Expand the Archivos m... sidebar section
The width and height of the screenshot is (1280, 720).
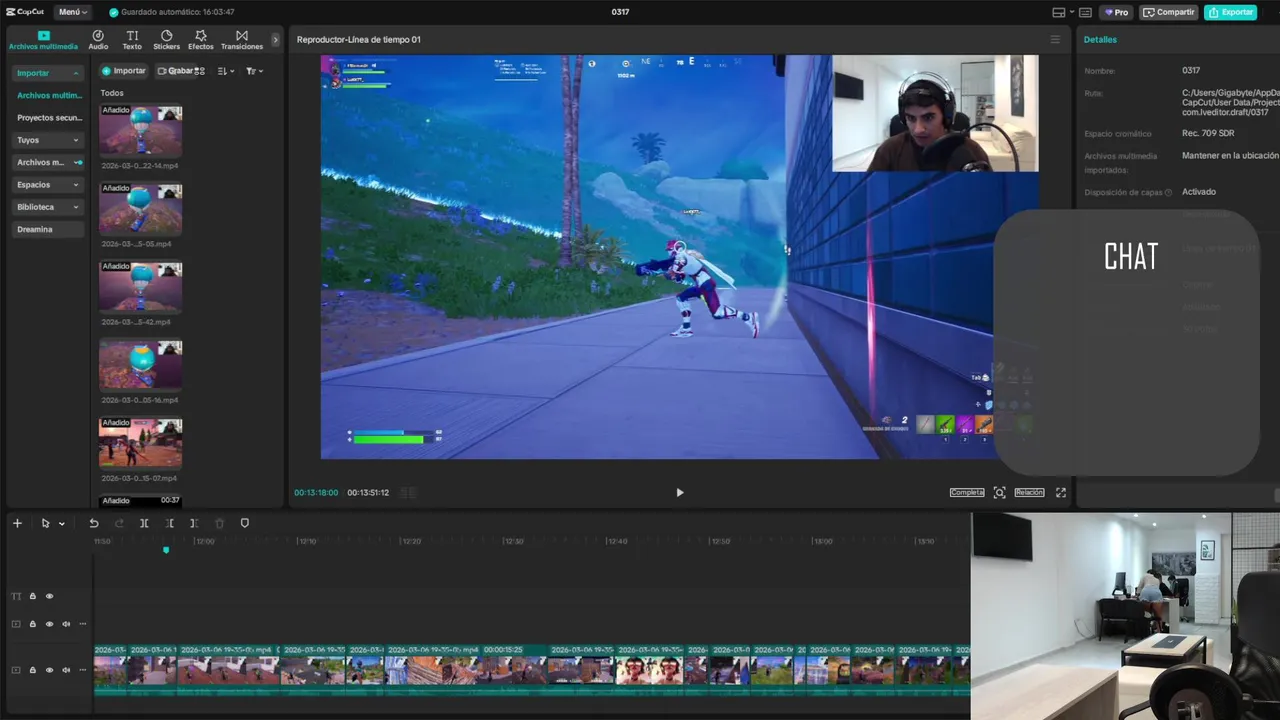click(48, 162)
